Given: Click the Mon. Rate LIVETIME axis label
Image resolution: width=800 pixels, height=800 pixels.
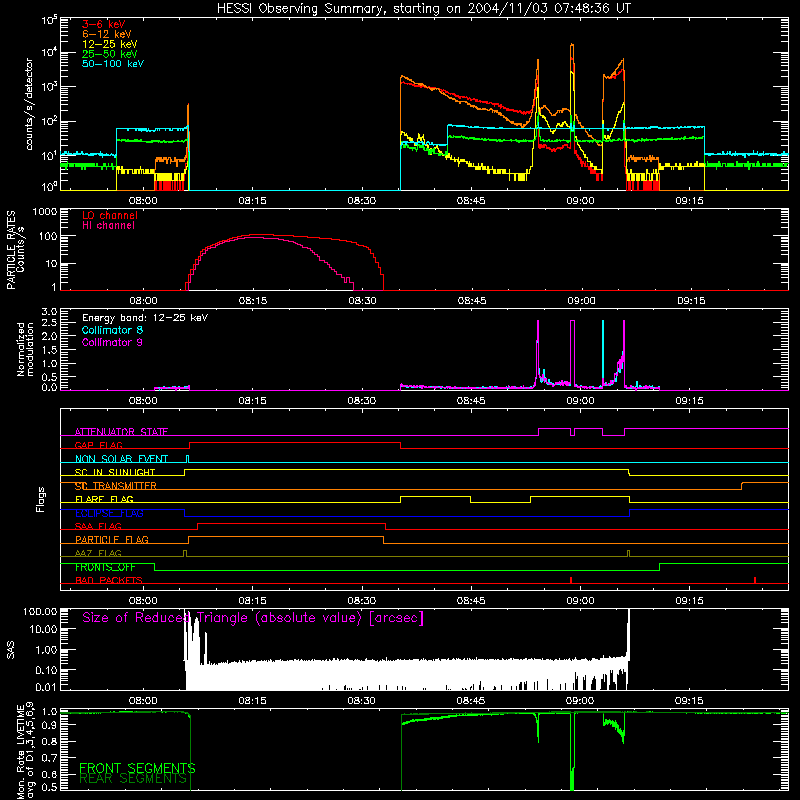Looking at the screenshot, I should tap(26, 751).
